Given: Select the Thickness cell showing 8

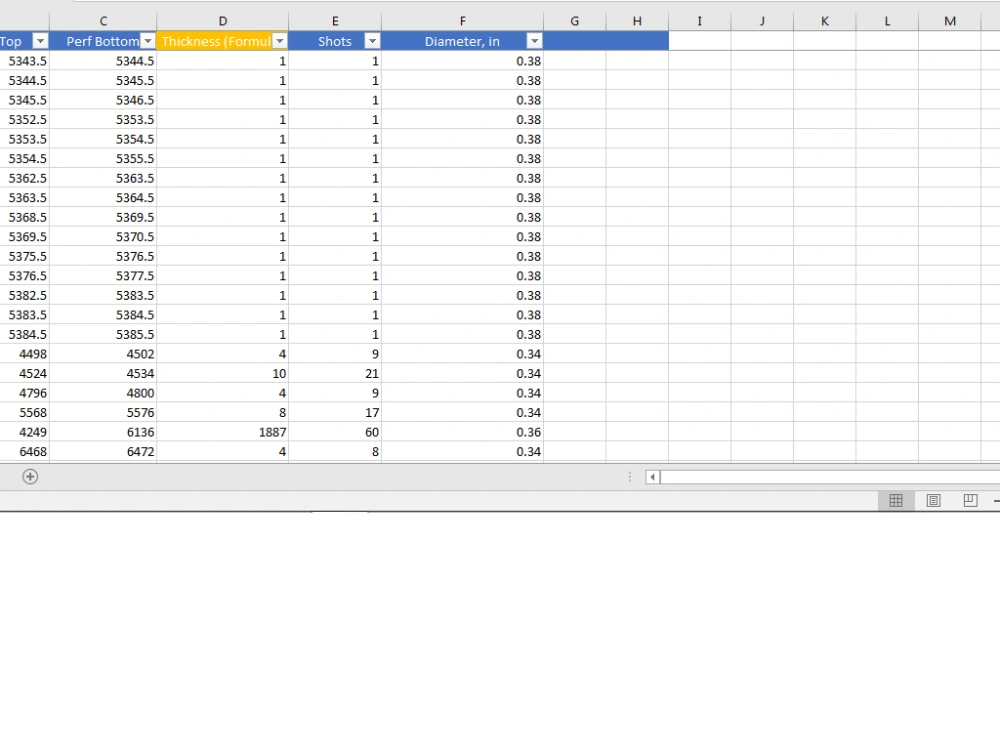Looking at the screenshot, I should (x=223, y=413).
